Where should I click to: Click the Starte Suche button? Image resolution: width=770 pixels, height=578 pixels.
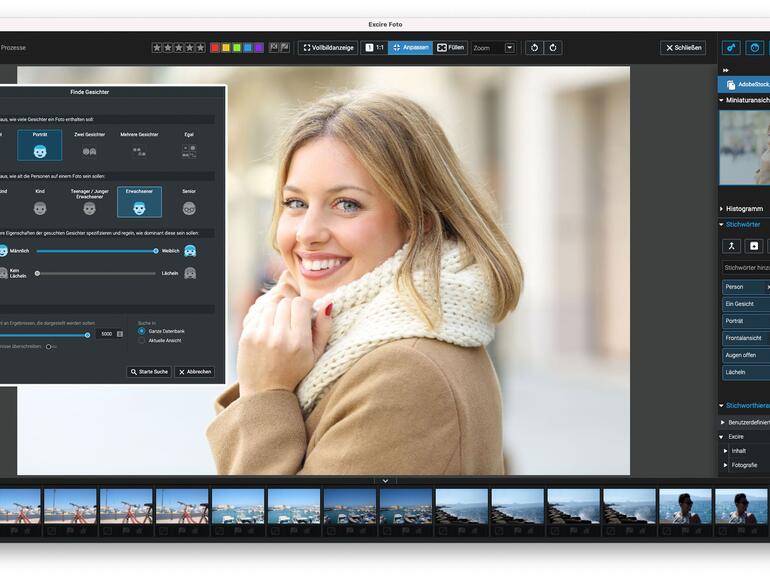149,372
